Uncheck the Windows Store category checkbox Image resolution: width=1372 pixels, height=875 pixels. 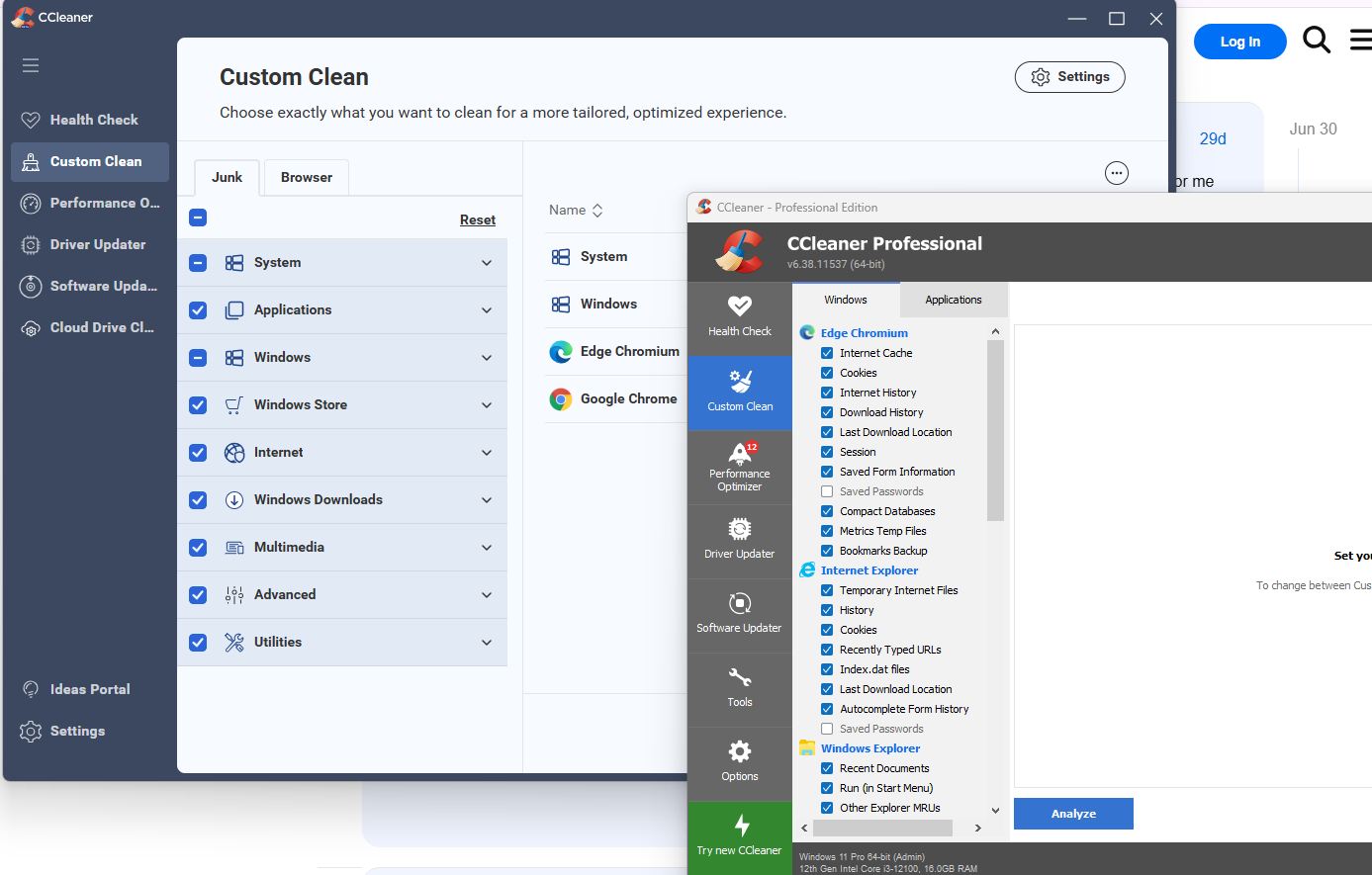coord(198,405)
